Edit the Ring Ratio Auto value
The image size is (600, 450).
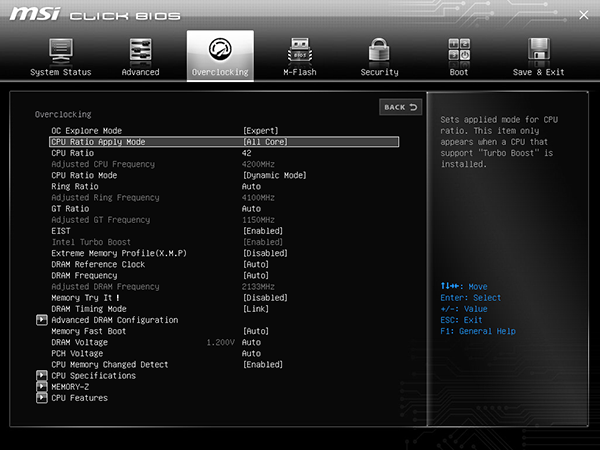click(x=251, y=186)
